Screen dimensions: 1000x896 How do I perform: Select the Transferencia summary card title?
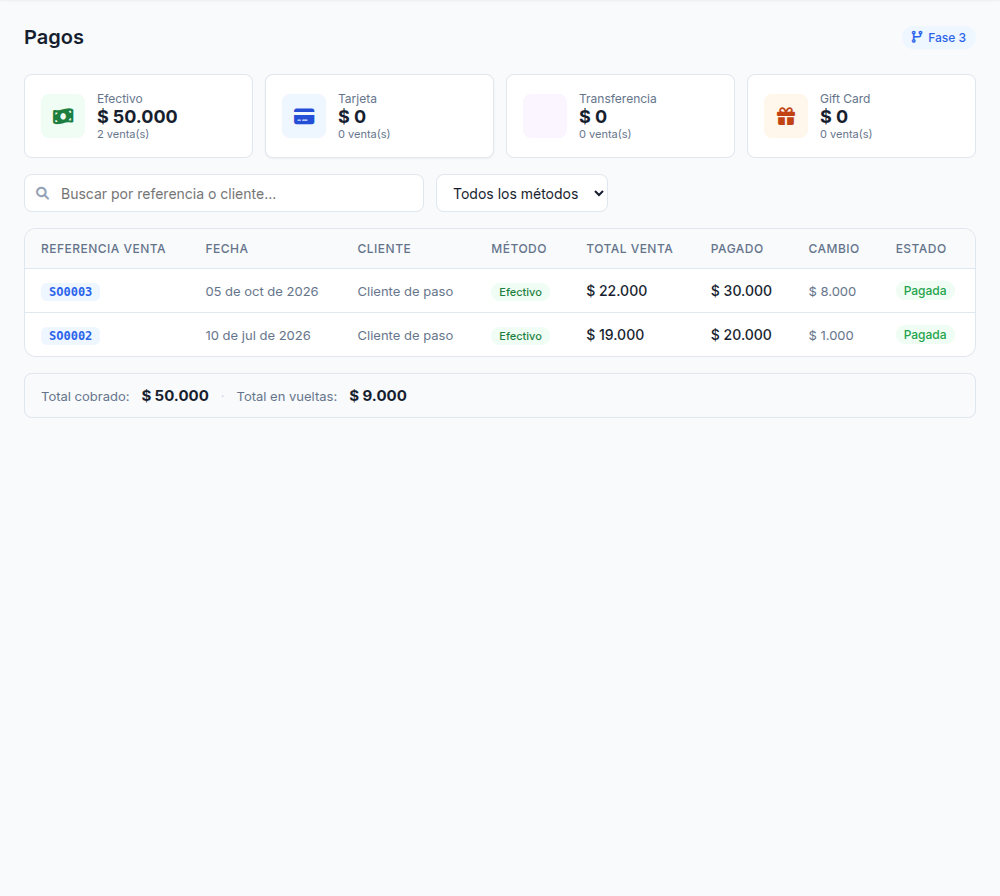click(617, 99)
